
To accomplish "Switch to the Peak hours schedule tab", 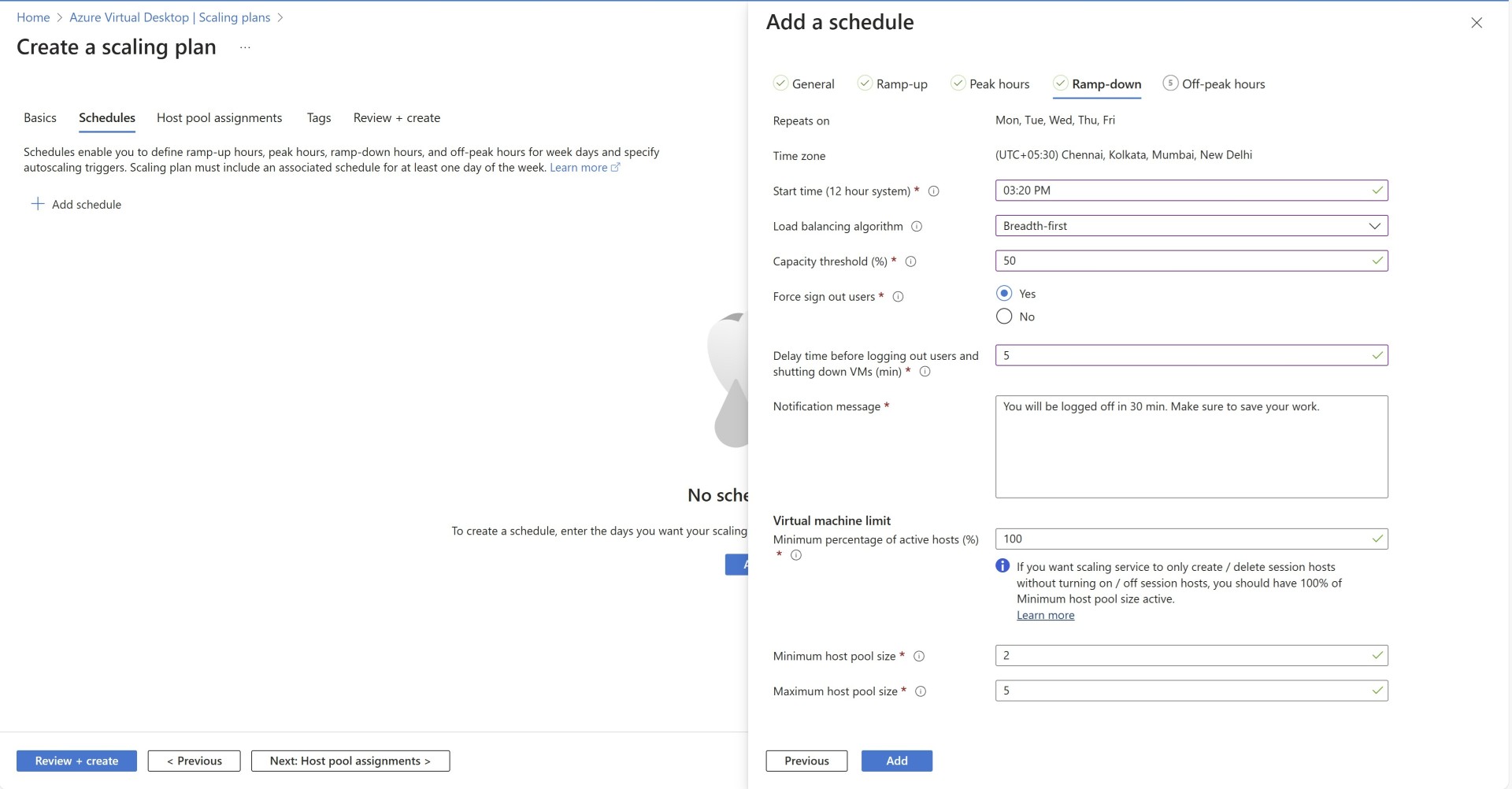I will click(991, 84).
